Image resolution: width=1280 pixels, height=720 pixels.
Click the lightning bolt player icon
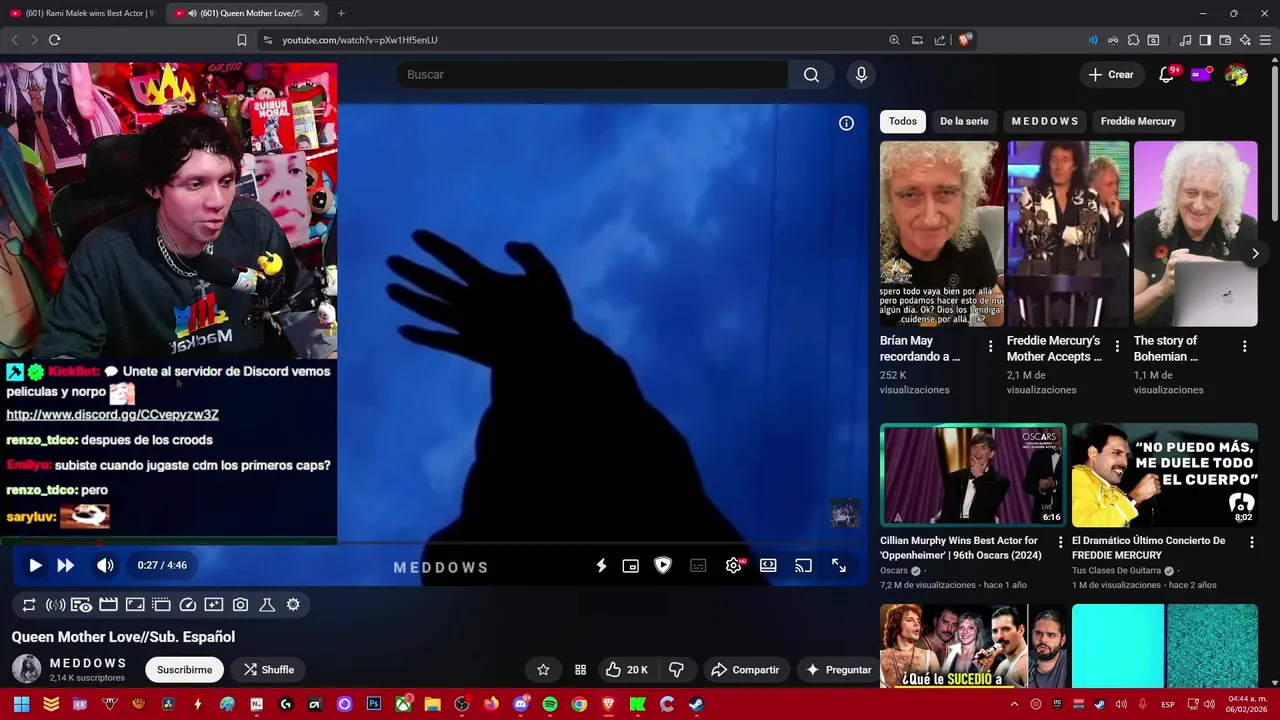click(x=601, y=565)
